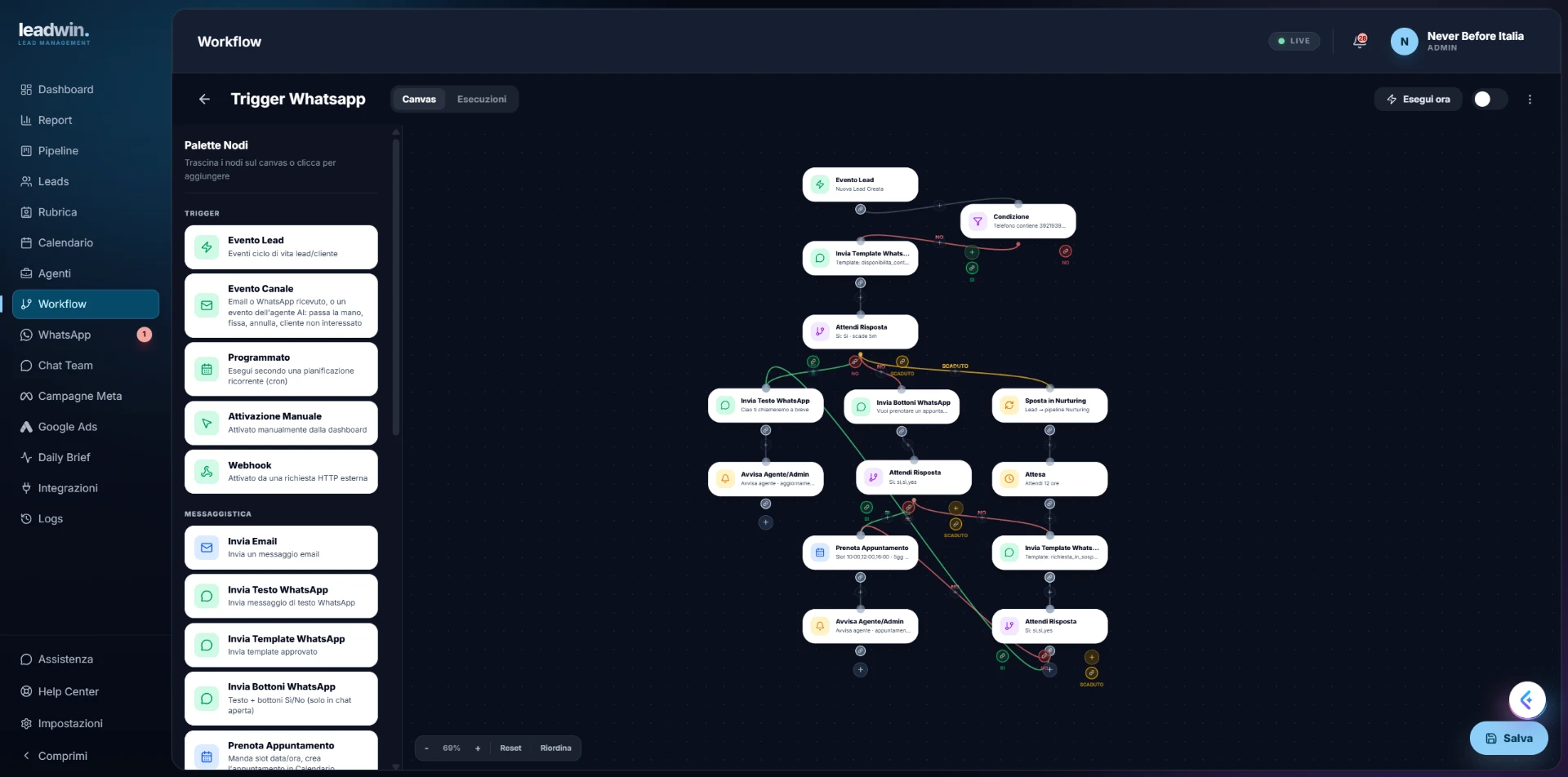Select the Attesa node on canvas
This screenshot has height=777, width=1568.
point(1049,479)
